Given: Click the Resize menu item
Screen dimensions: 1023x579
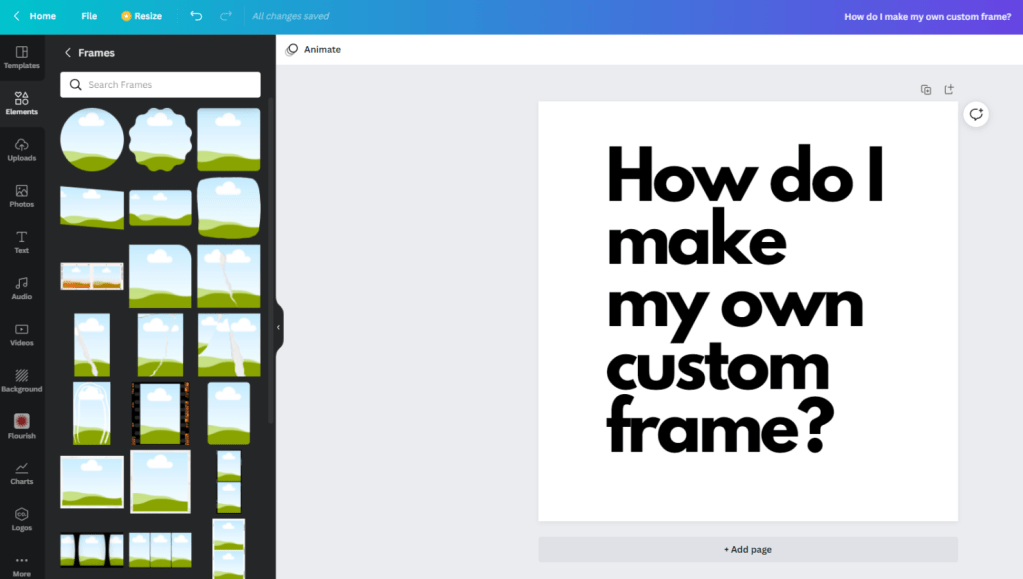Looking at the screenshot, I should 141,16.
